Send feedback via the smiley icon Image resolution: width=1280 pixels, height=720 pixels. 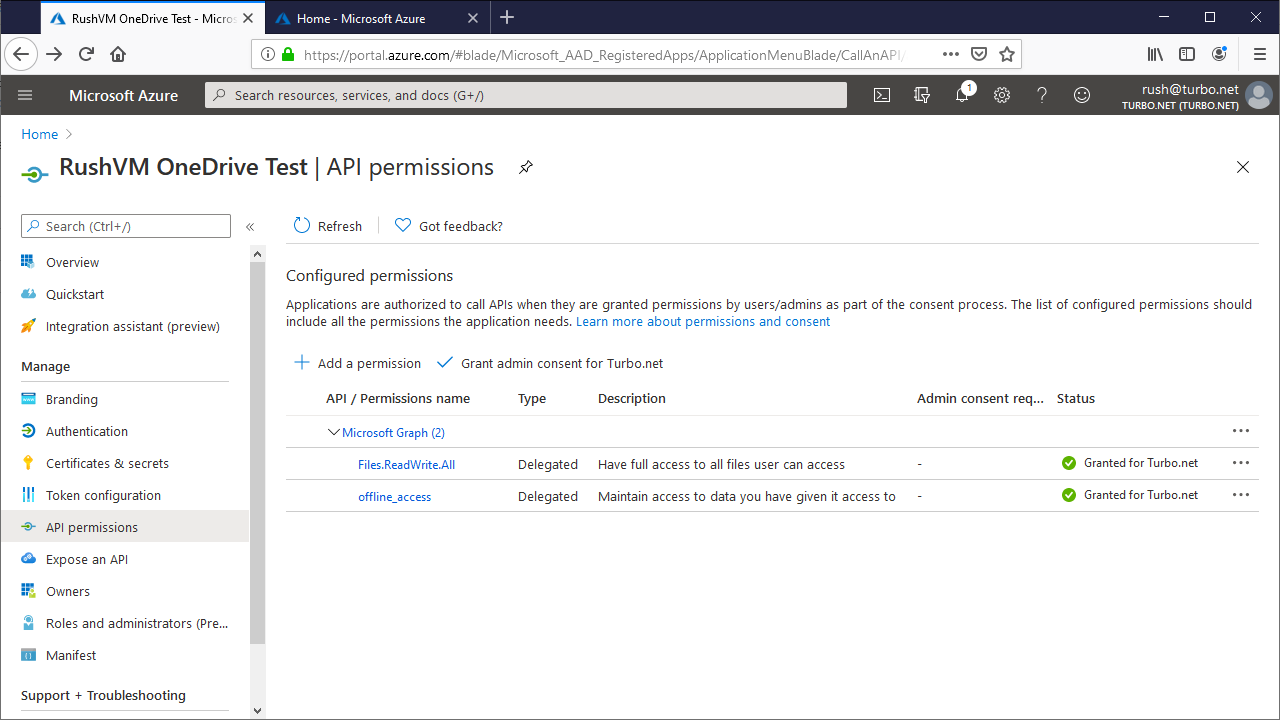tap(1081, 94)
